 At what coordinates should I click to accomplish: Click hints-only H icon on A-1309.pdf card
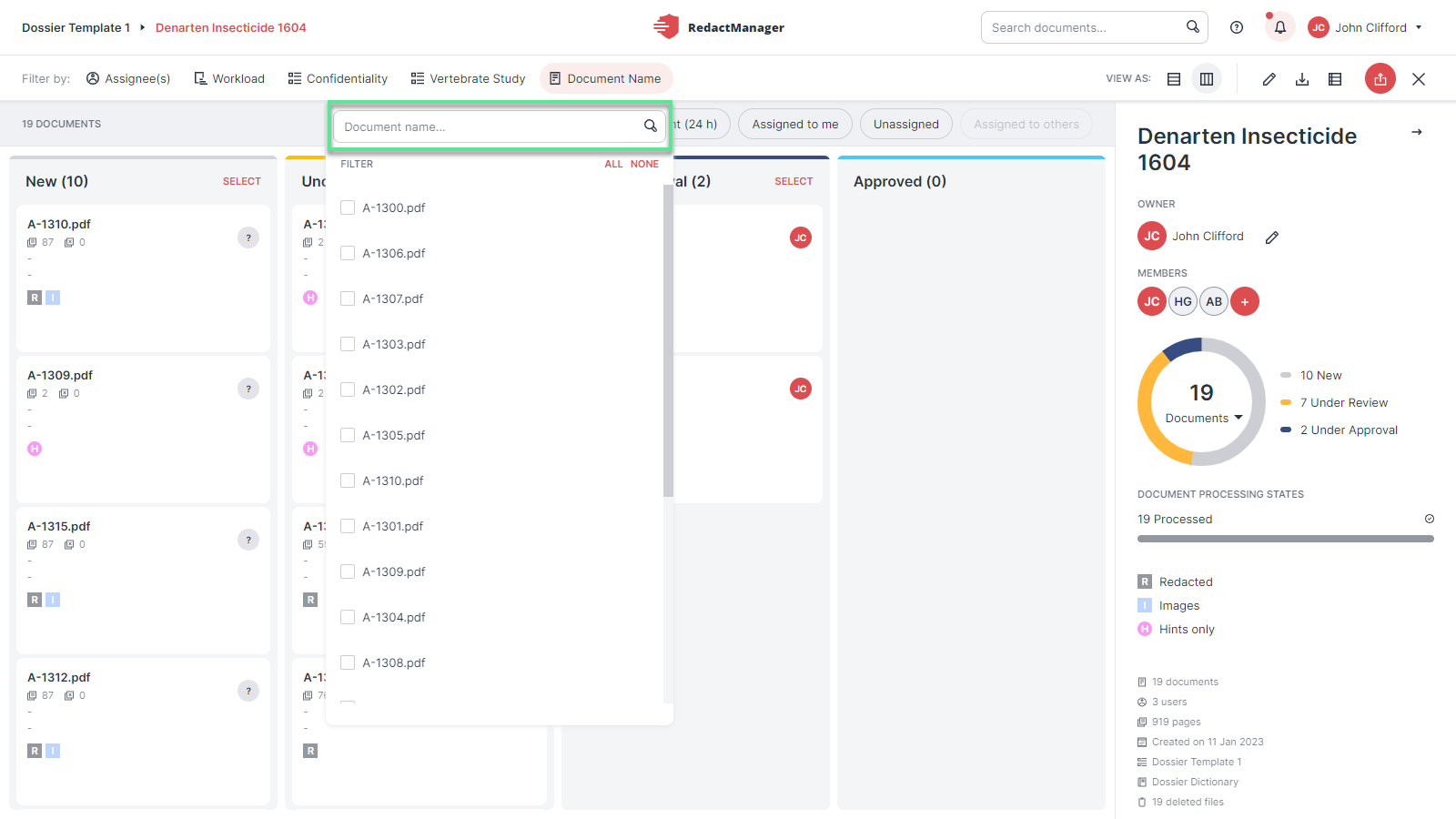coord(35,449)
